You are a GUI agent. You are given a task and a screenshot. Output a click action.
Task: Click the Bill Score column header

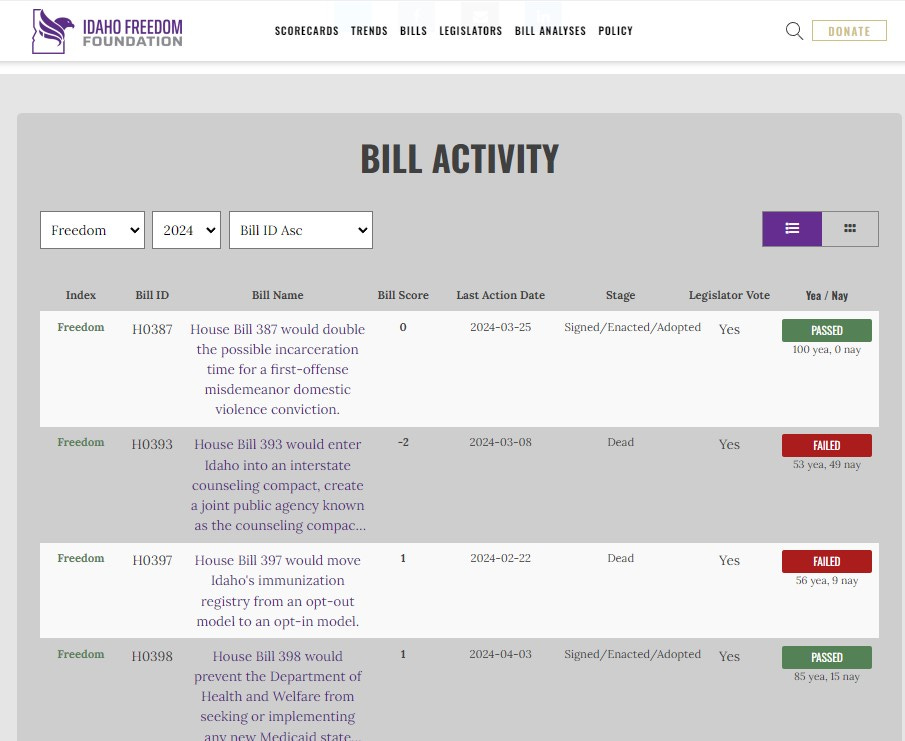click(x=403, y=295)
